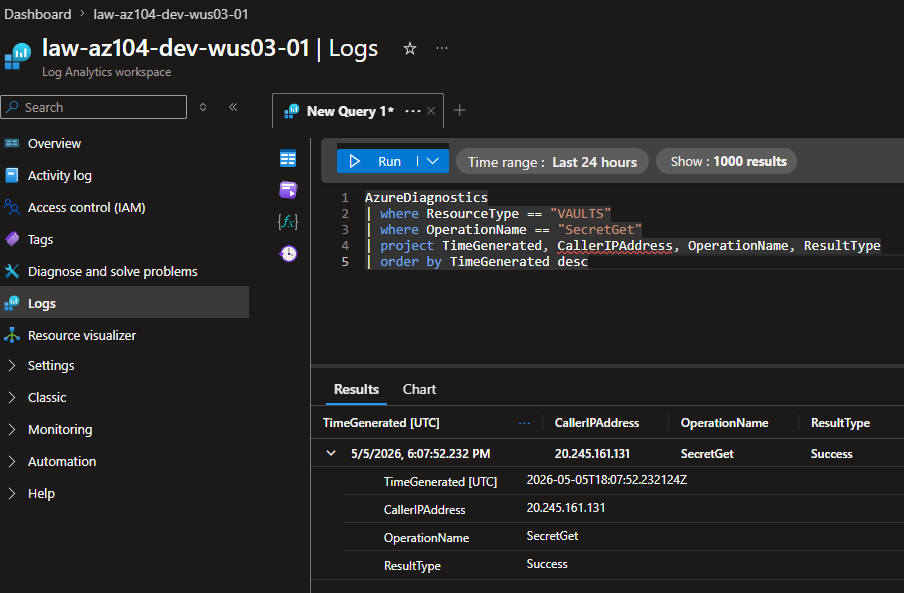904x593 pixels.
Task: Open Overview in the sidebar
Action: (x=54, y=143)
